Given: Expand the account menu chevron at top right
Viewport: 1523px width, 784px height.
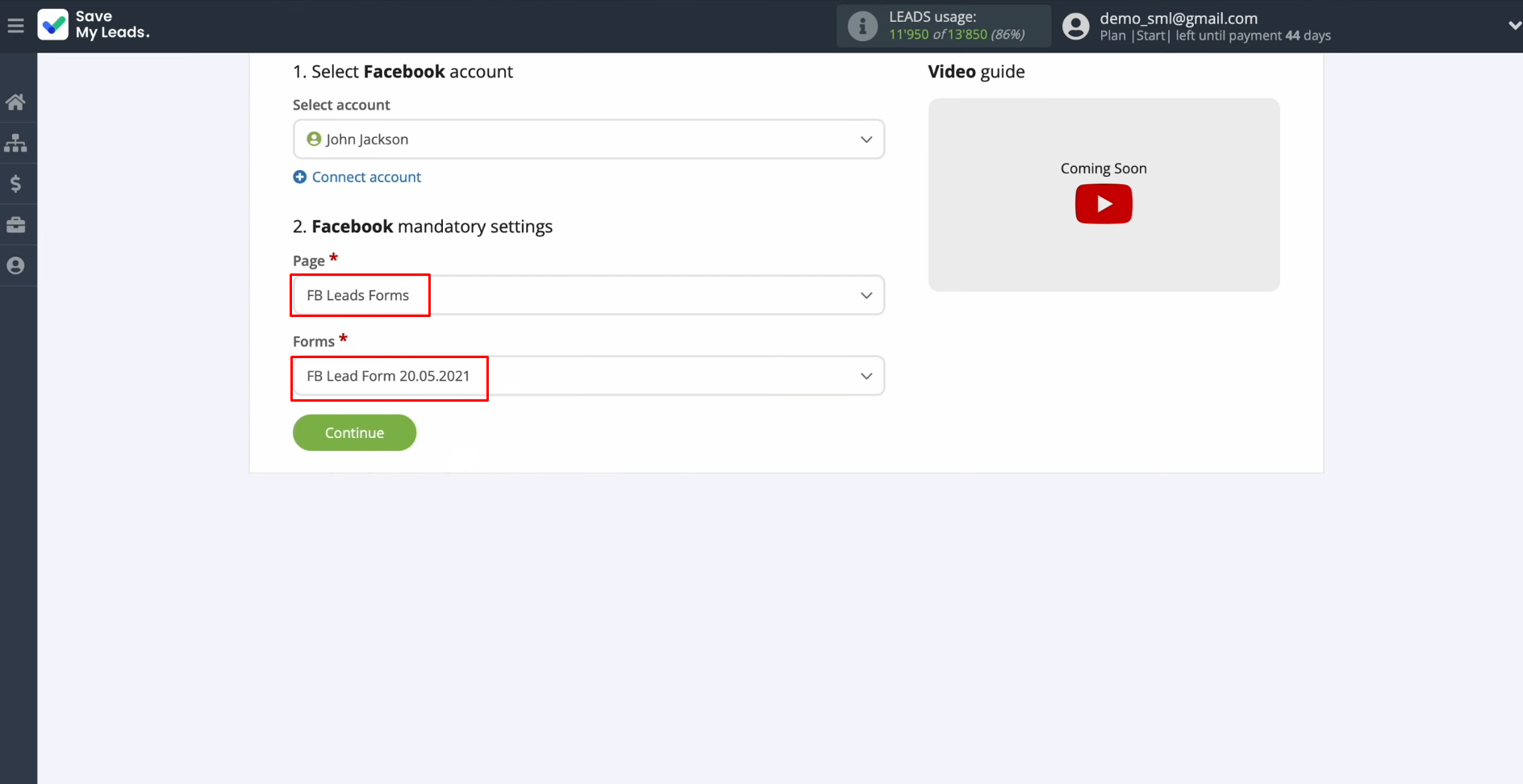Looking at the screenshot, I should (x=1514, y=26).
